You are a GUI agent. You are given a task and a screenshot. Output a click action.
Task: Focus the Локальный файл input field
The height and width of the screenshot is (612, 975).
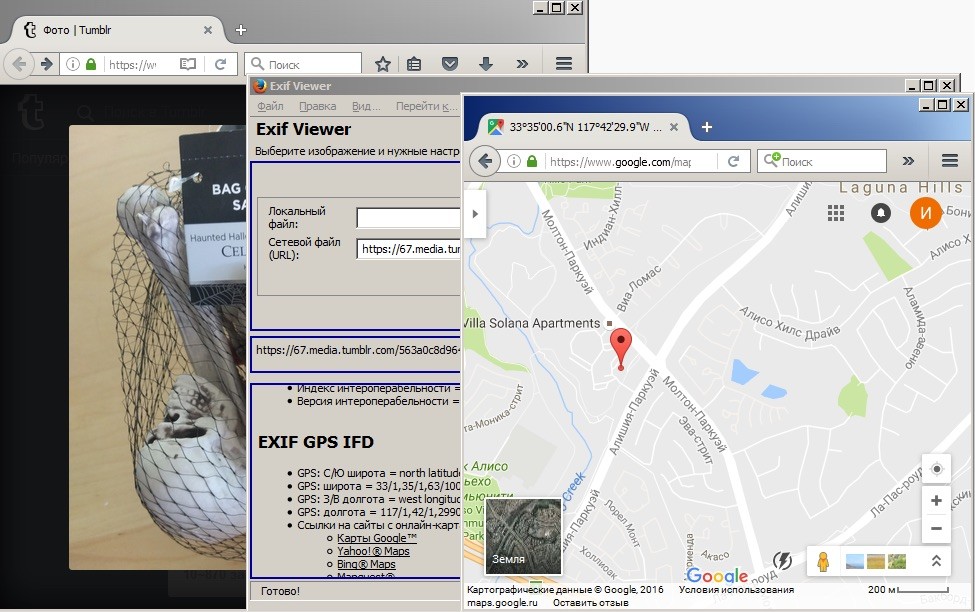408,218
